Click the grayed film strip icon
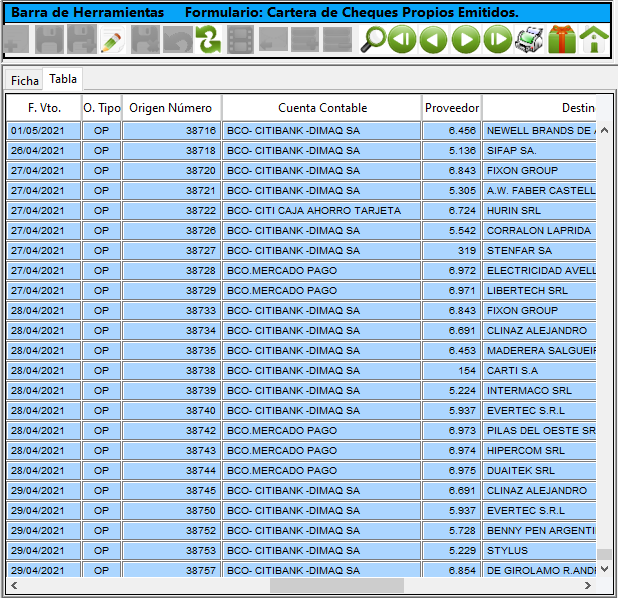The image size is (618, 598). point(240,39)
